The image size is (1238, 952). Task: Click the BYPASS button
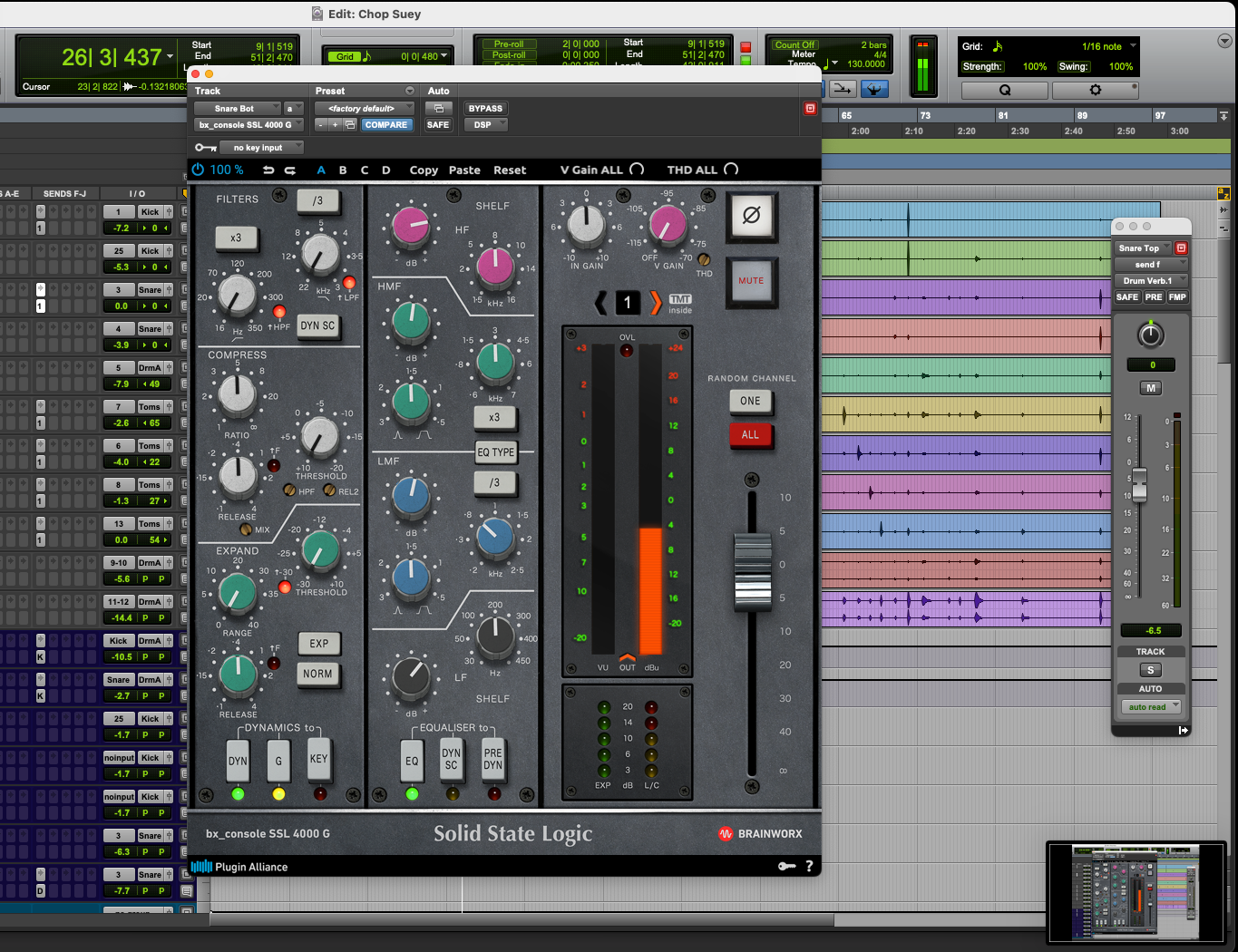tap(485, 108)
